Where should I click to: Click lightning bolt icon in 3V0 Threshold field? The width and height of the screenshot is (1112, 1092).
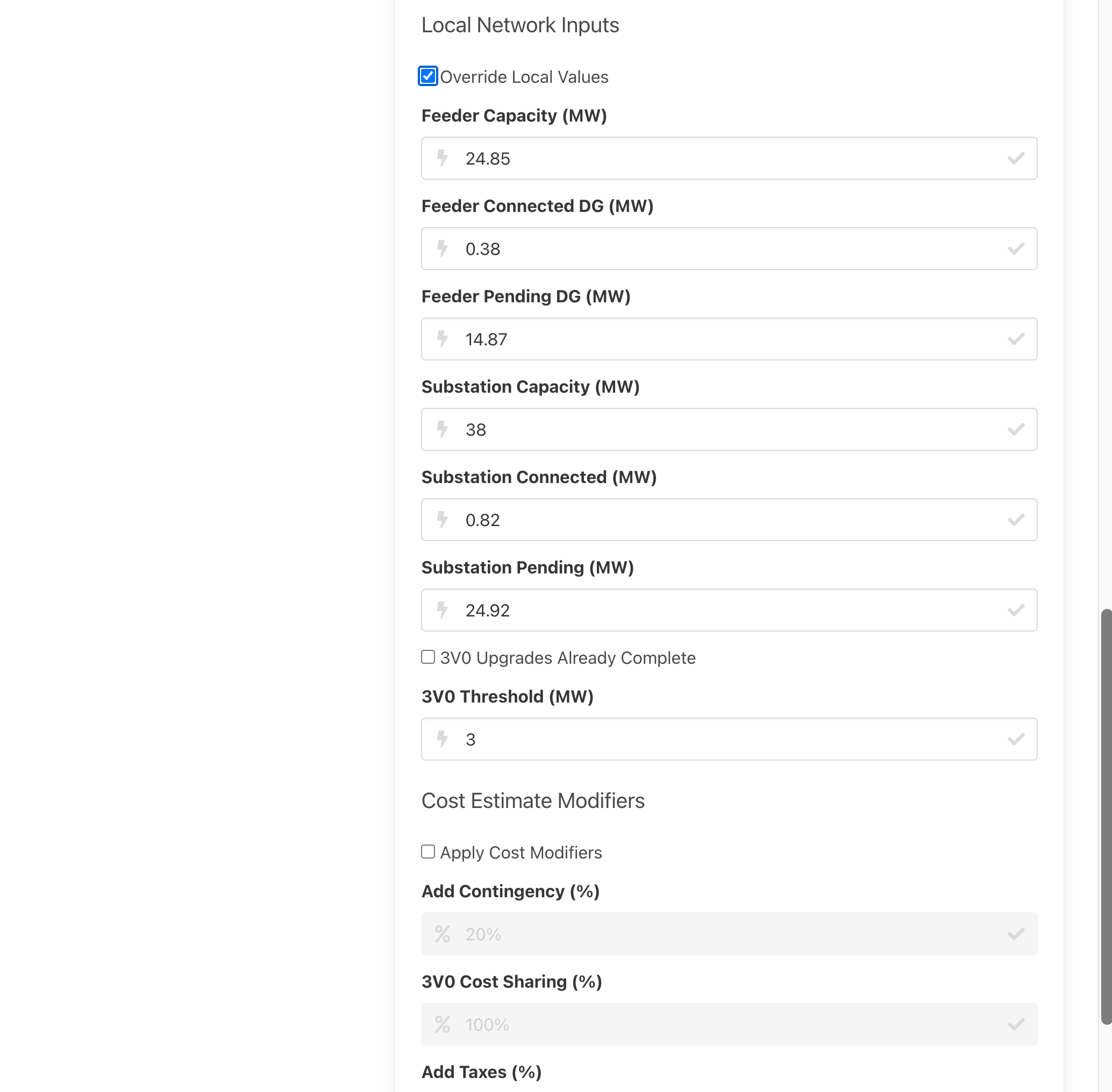click(442, 739)
